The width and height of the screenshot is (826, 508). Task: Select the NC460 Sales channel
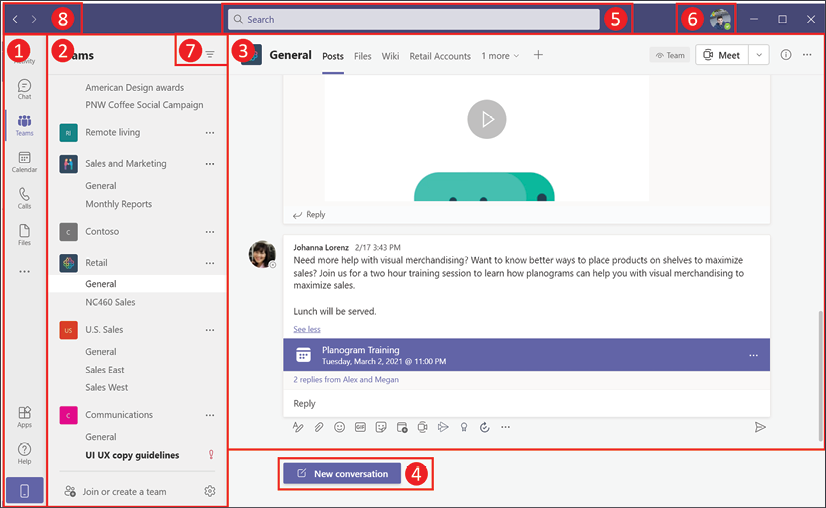[x=110, y=302]
